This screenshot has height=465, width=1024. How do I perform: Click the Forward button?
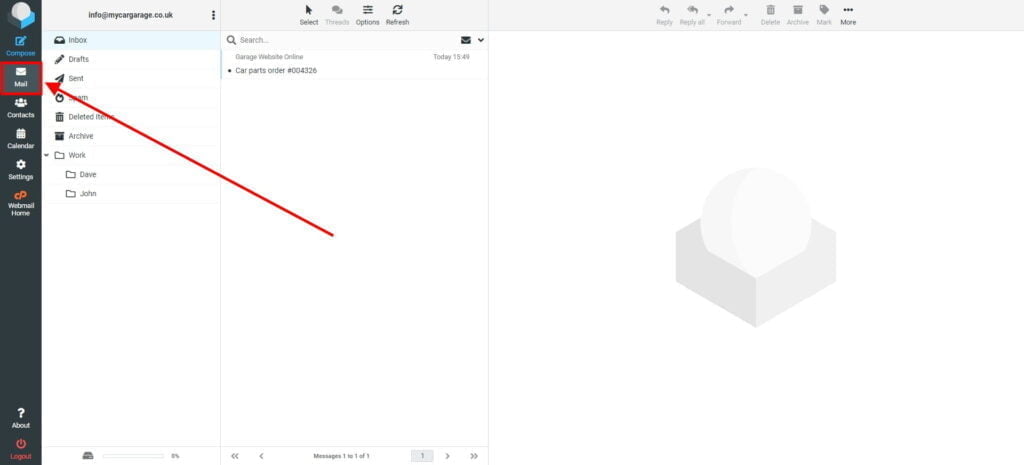(729, 15)
